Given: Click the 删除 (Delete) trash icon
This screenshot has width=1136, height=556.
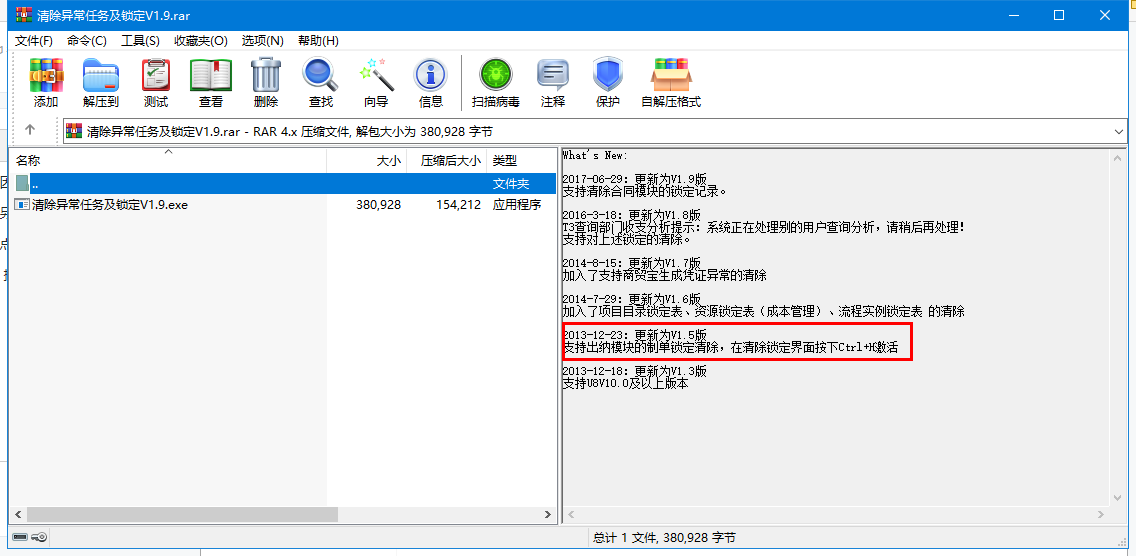Looking at the screenshot, I should (266, 75).
